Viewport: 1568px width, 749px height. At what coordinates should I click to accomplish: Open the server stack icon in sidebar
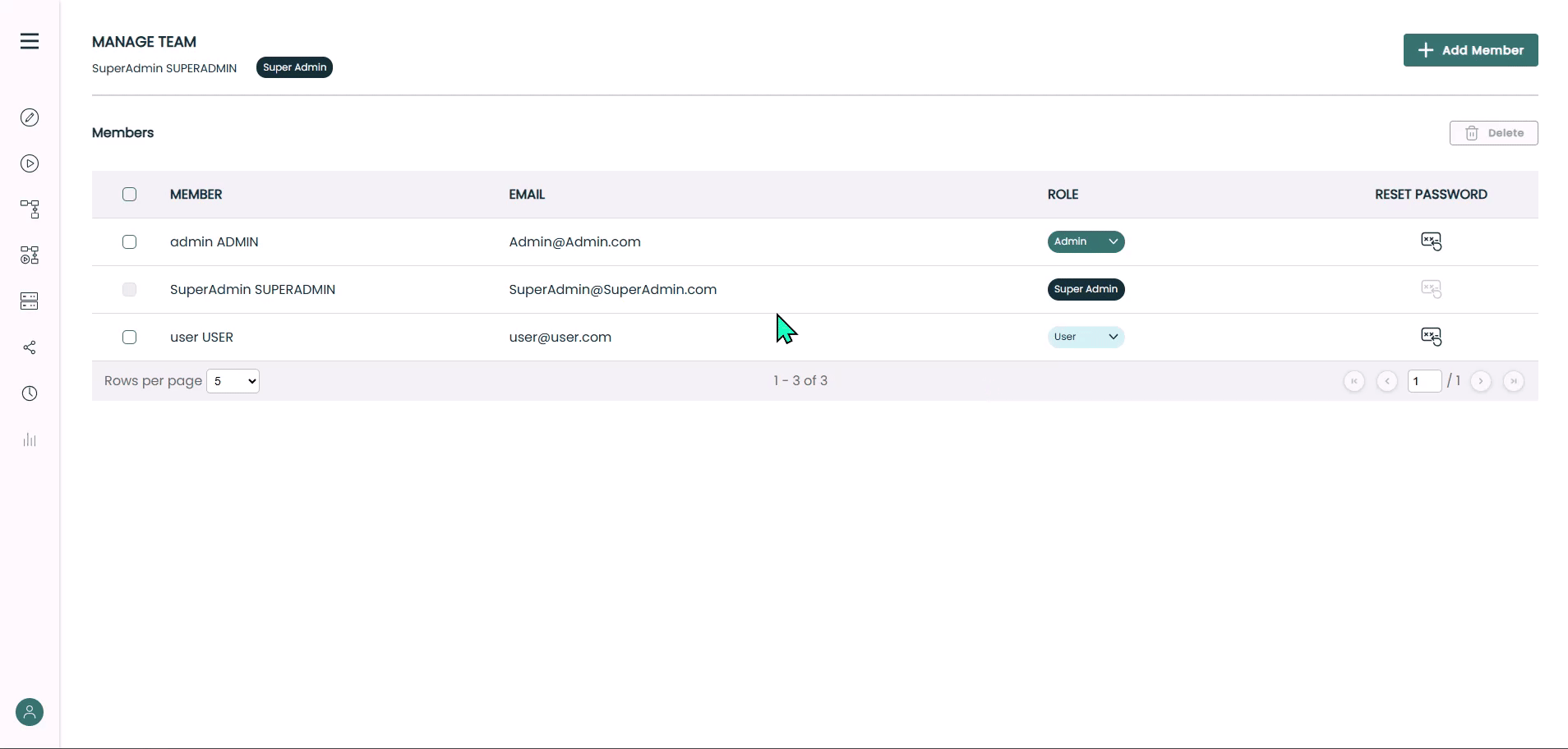coord(30,301)
